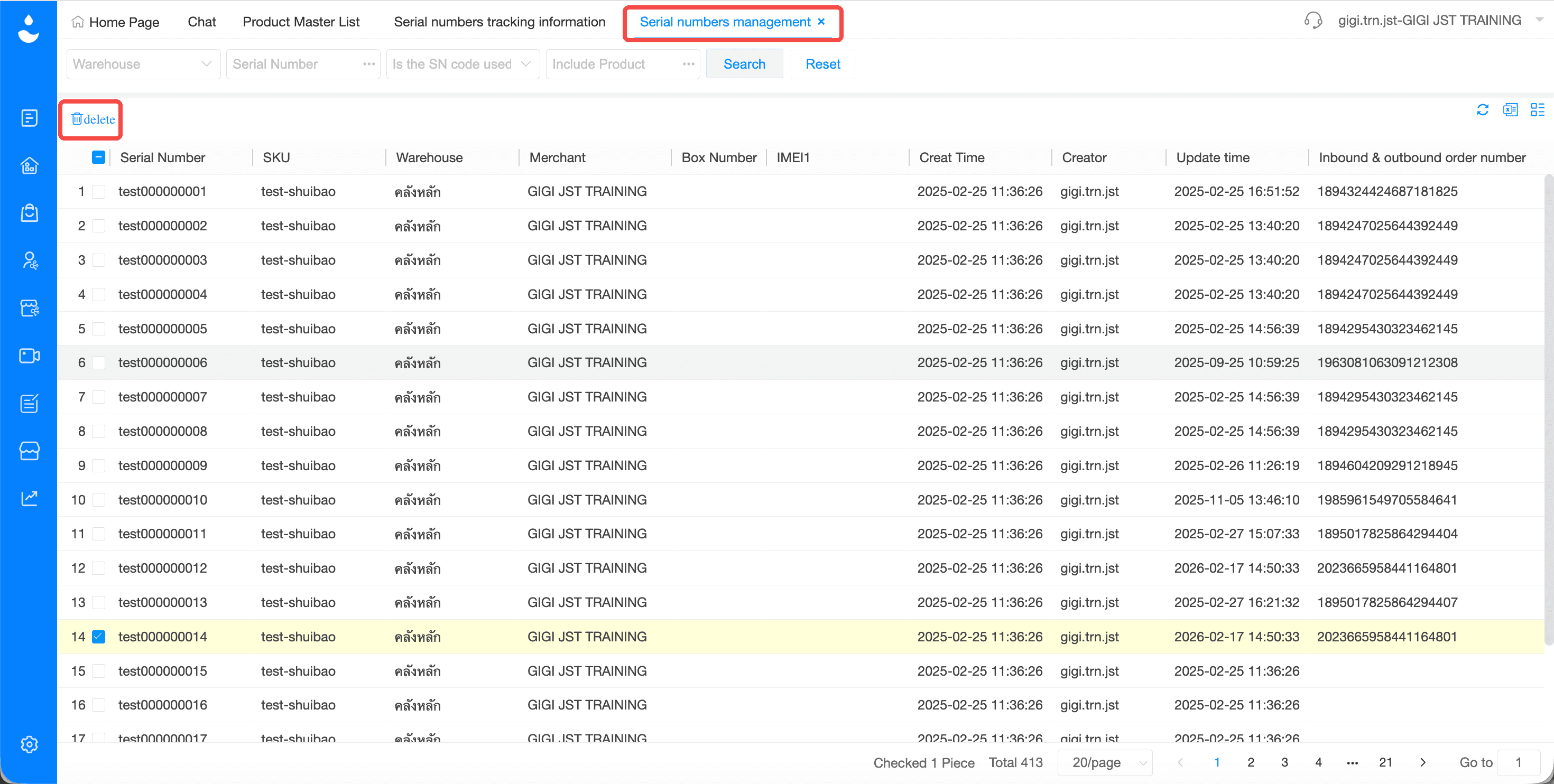Click the Home Page house icon
Image resolution: width=1554 pixels, height=784 pixels.
pos(78,22)
